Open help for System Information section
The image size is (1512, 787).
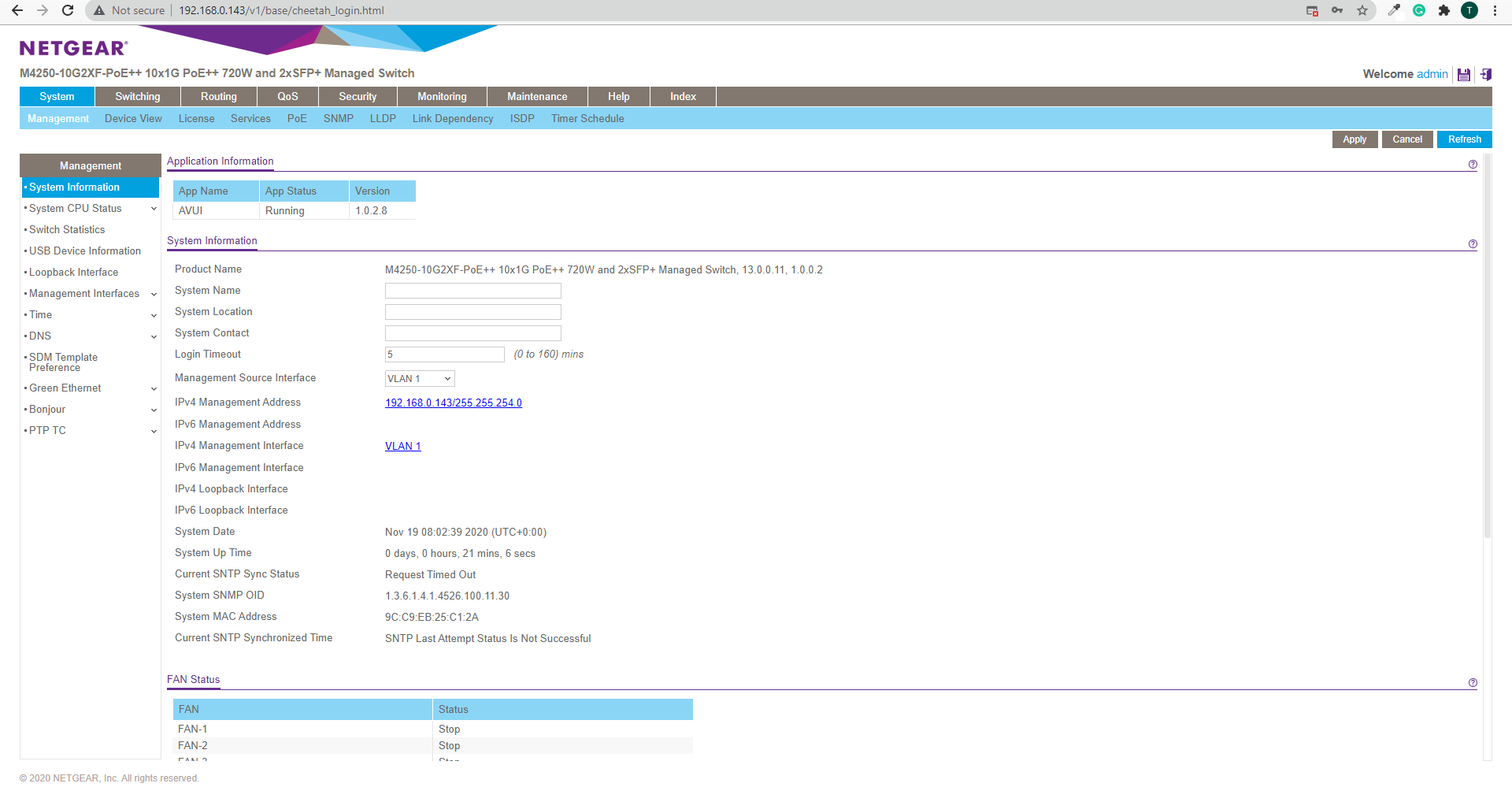click(1473, 244)
